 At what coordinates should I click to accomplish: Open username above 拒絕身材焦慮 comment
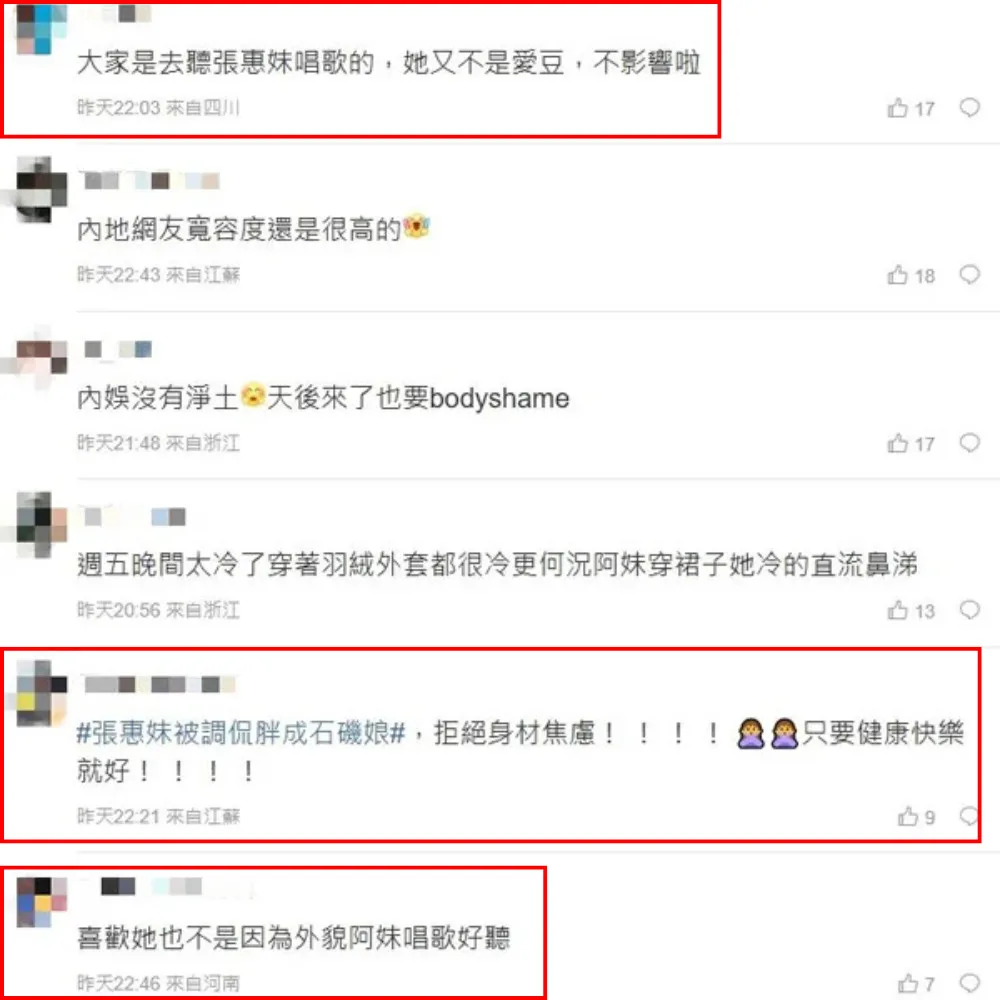point(160,684)
